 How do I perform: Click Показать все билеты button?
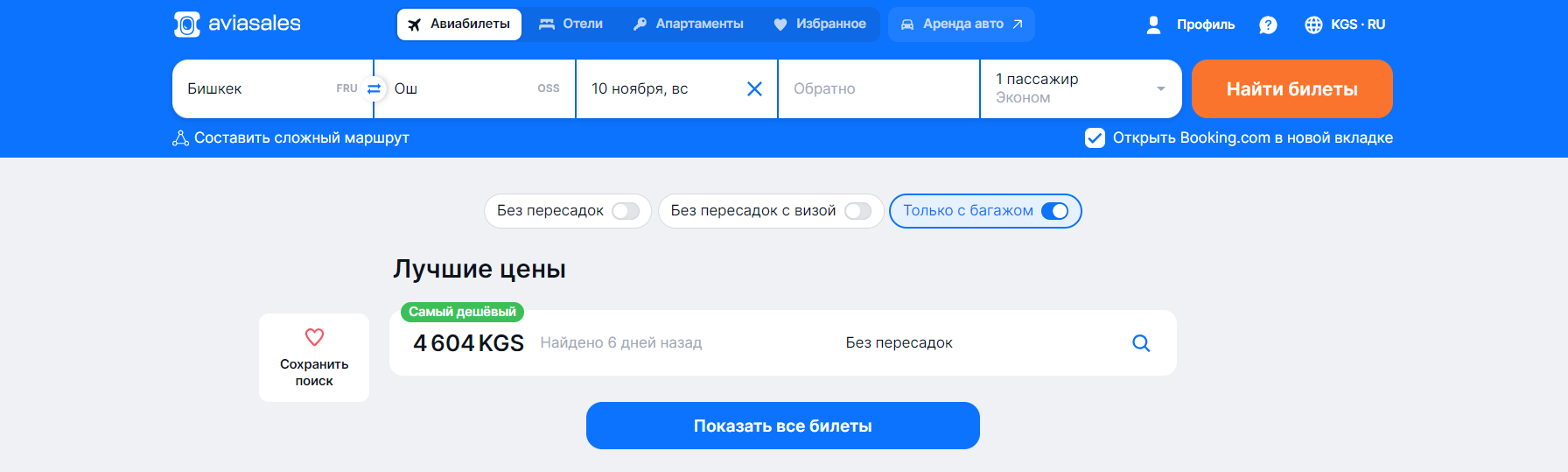click(783, 426)
